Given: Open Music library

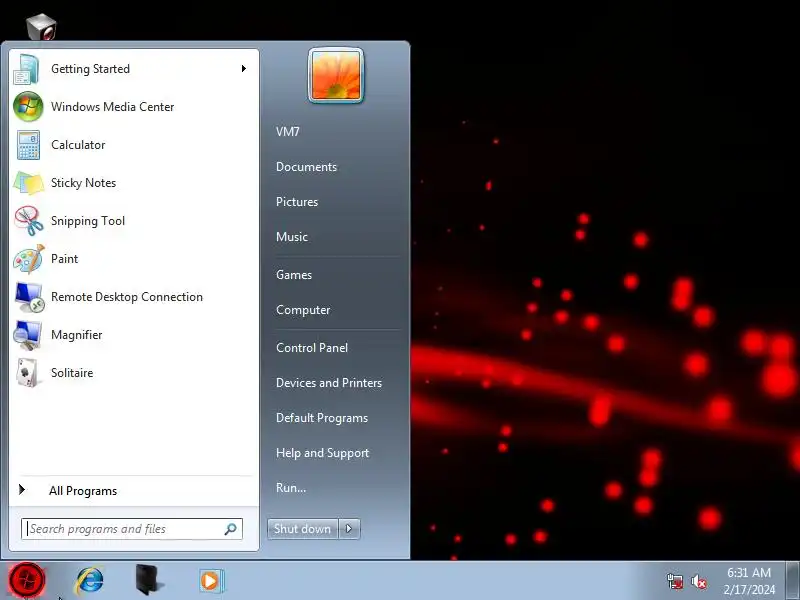Looking at the screenshot, I should click(292, 237).
